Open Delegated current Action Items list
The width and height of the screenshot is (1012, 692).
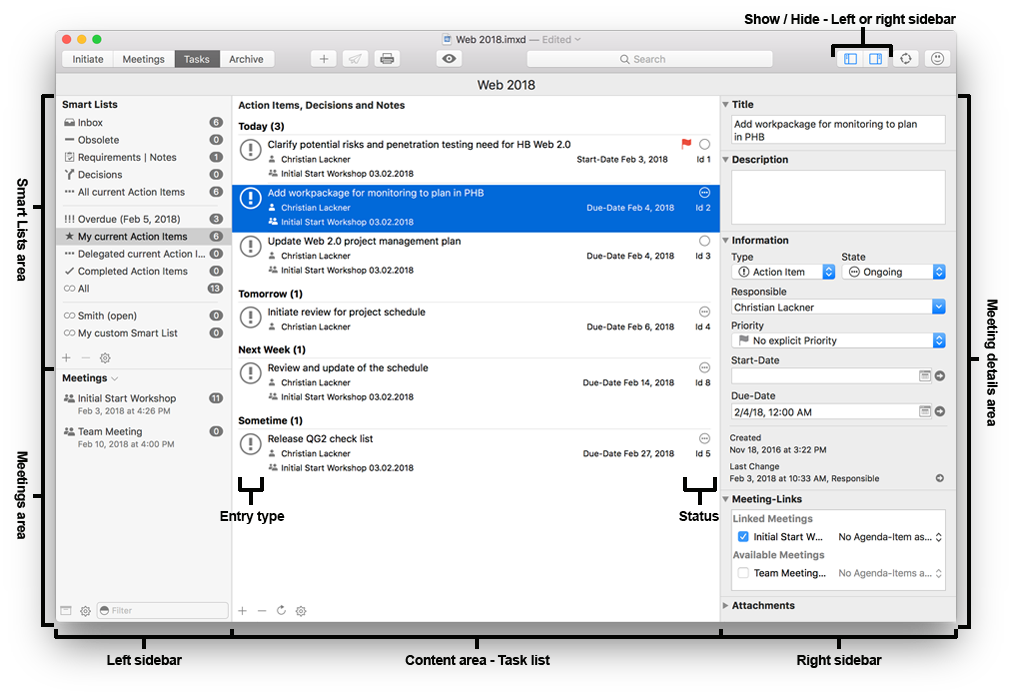(143, 254)
